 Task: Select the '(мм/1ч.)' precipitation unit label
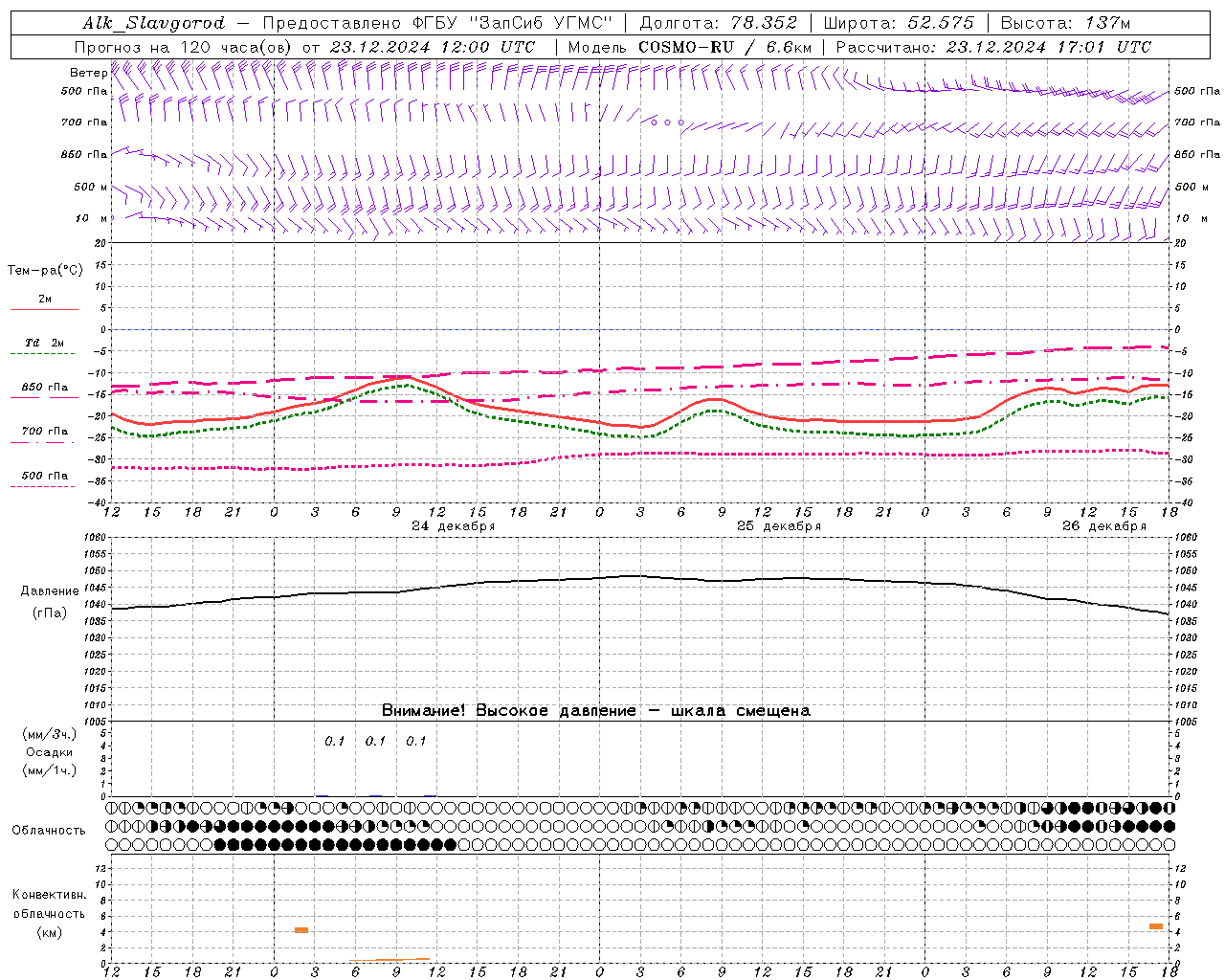[49, 770]
